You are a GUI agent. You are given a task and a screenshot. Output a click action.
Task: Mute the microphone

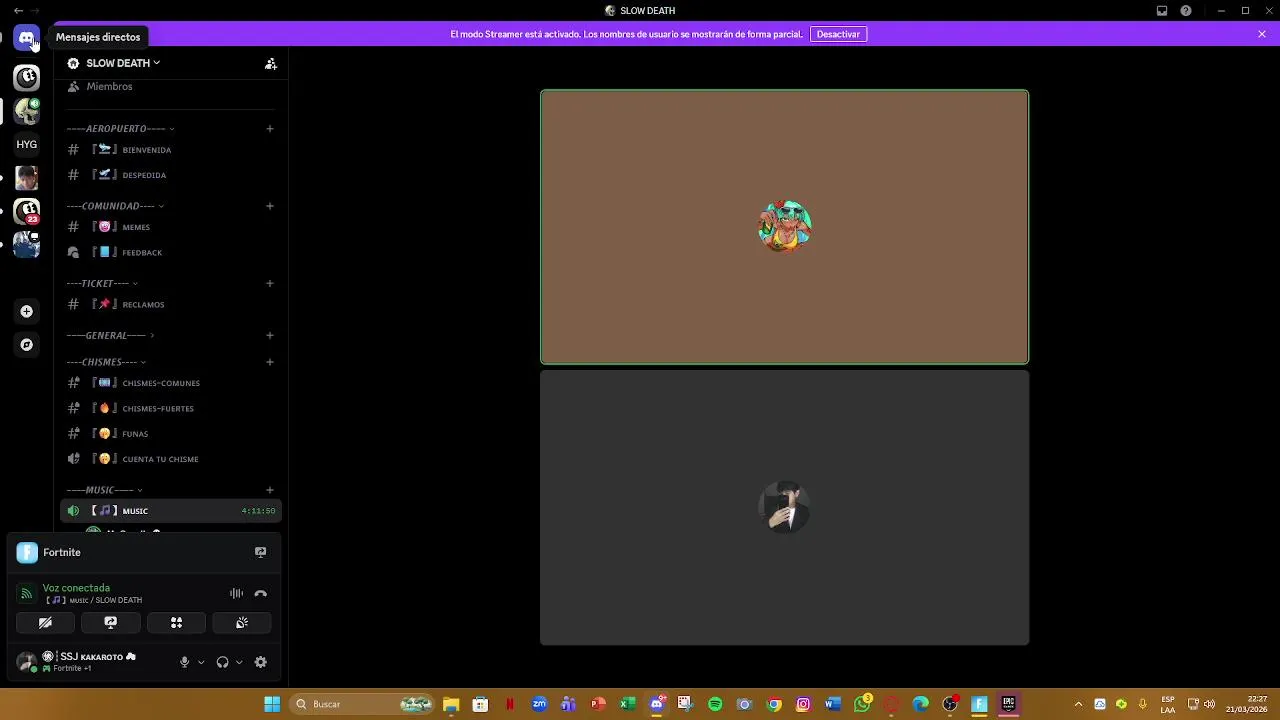tap(184, 662)
